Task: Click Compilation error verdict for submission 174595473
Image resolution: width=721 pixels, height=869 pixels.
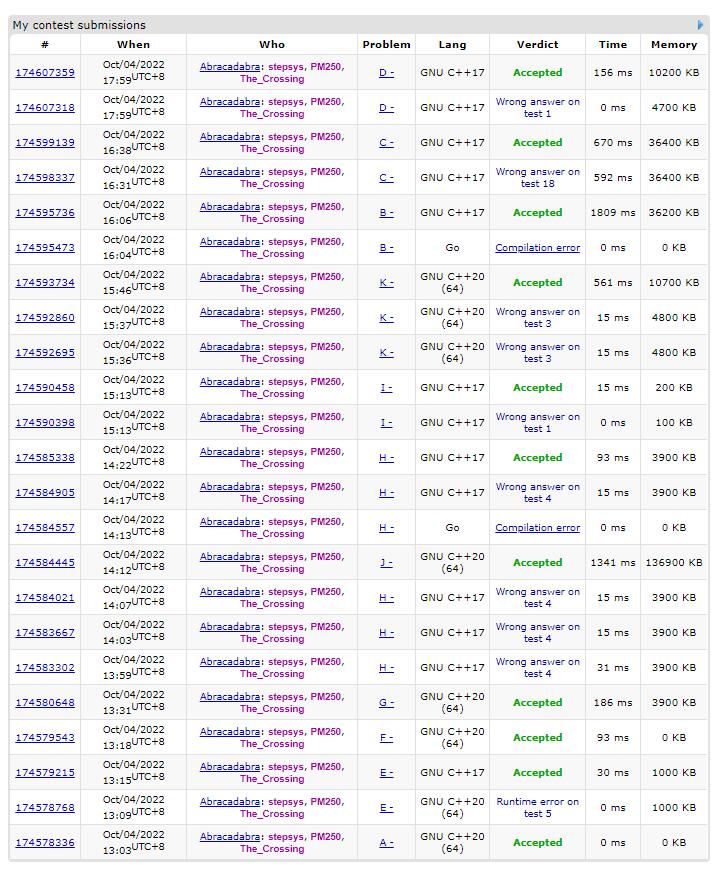Action: point(537,248)
